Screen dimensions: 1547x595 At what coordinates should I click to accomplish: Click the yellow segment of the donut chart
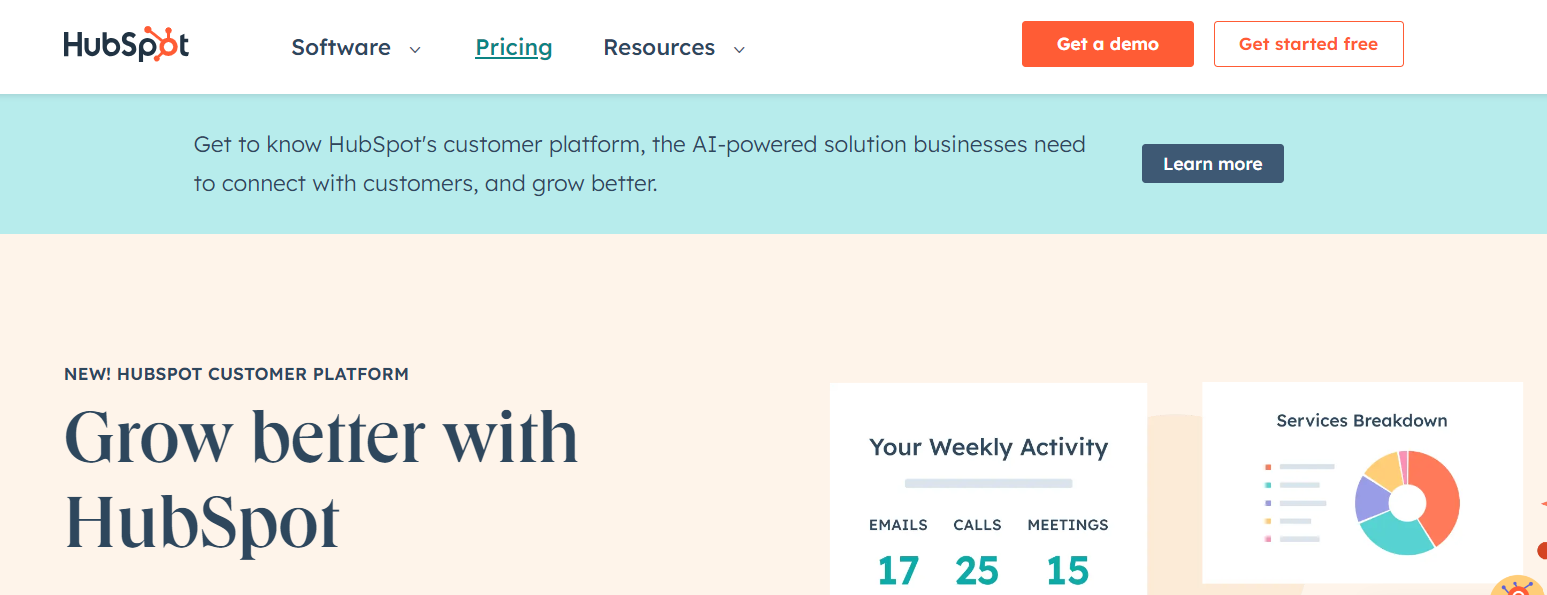[1384, 468]
